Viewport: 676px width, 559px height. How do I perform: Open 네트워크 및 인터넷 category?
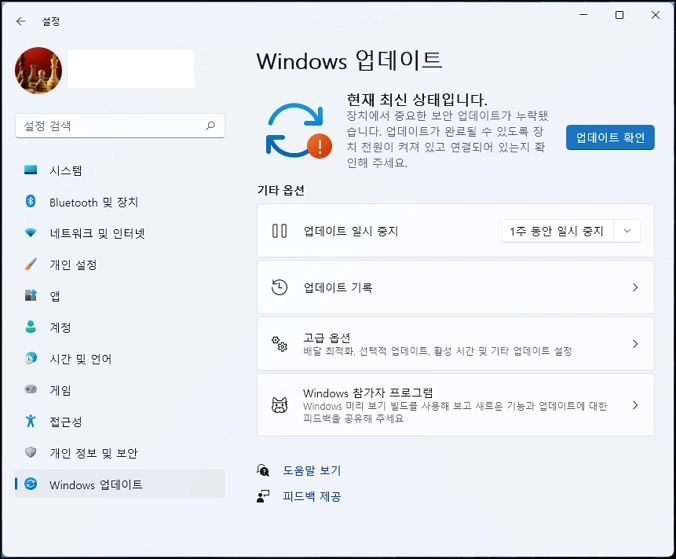[120, 233]
